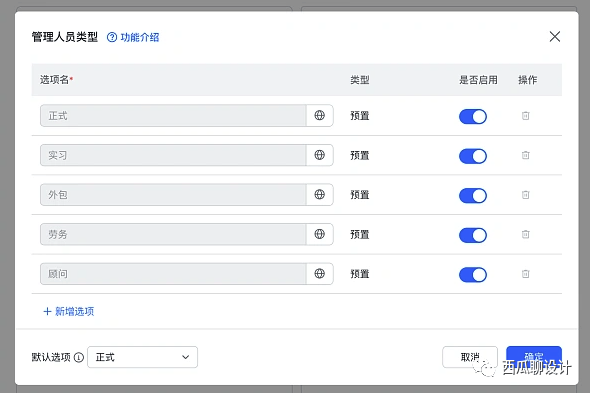Open the 默认选项 dropdown showing 正式
This screenshot has height=393, width=590.
[142, 357]
